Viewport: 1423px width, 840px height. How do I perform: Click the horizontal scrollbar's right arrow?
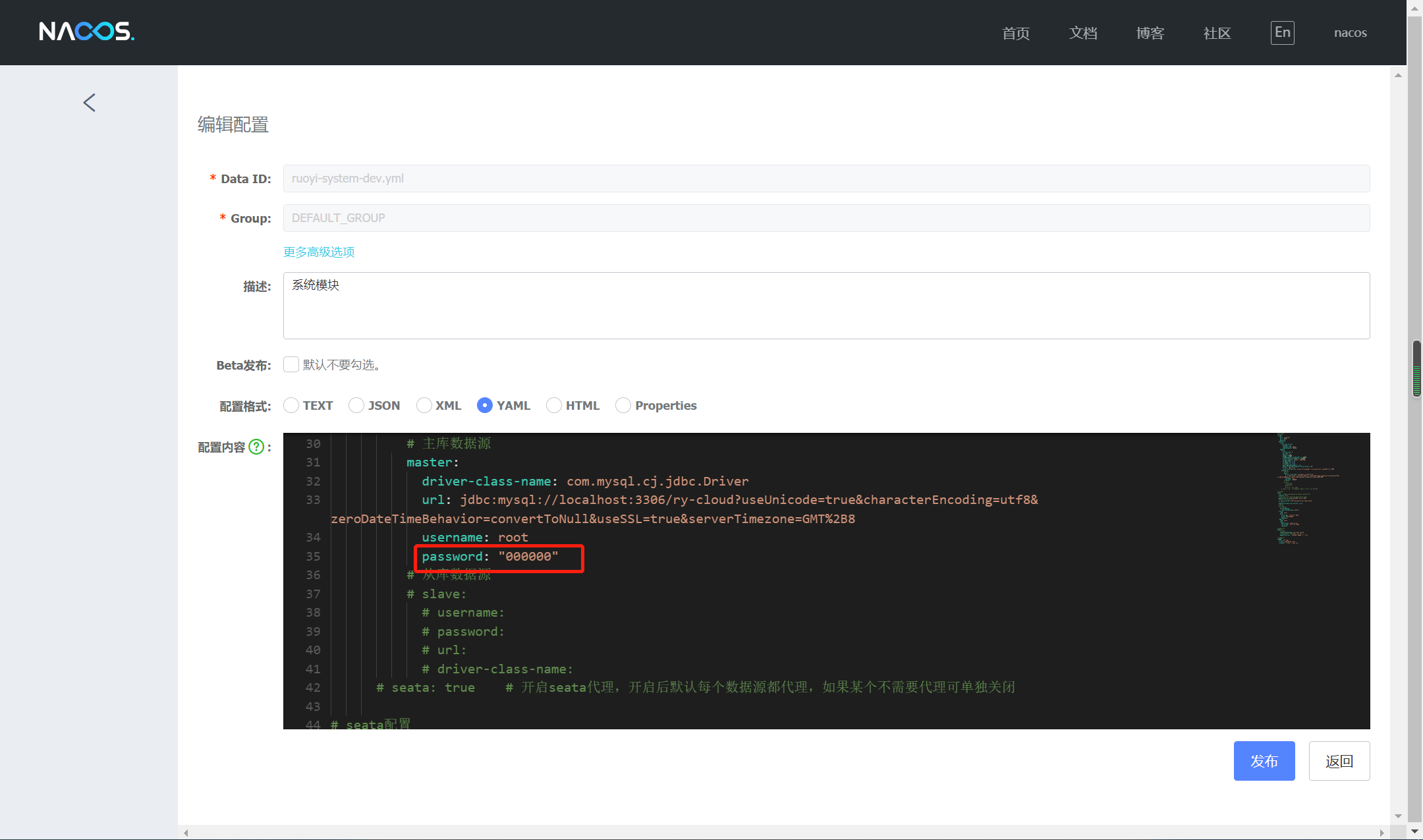point(1381,833)
